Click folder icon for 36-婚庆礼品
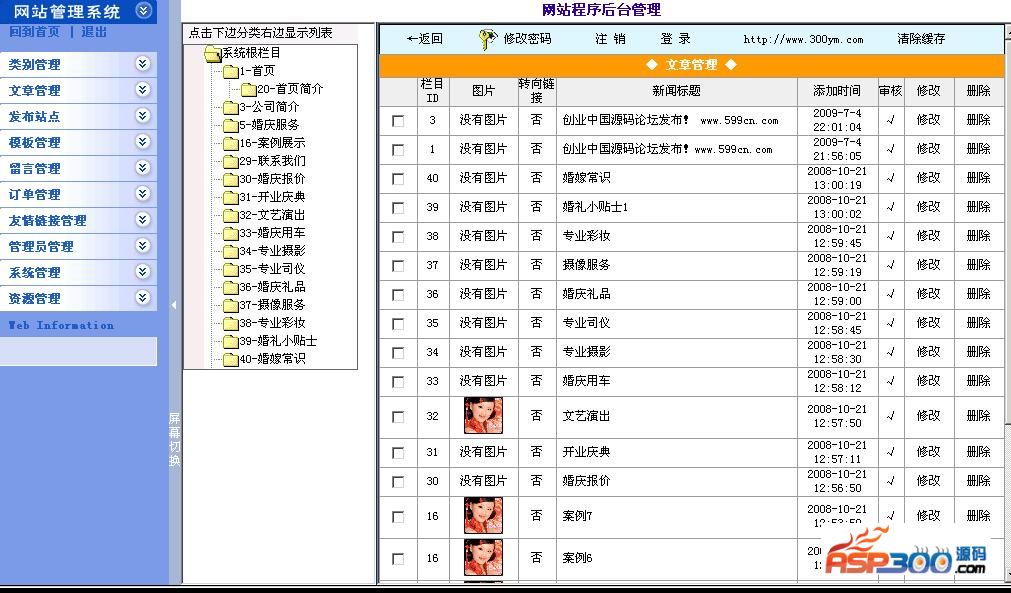Viewport: 1011px width, 593px height. (231, 288)
